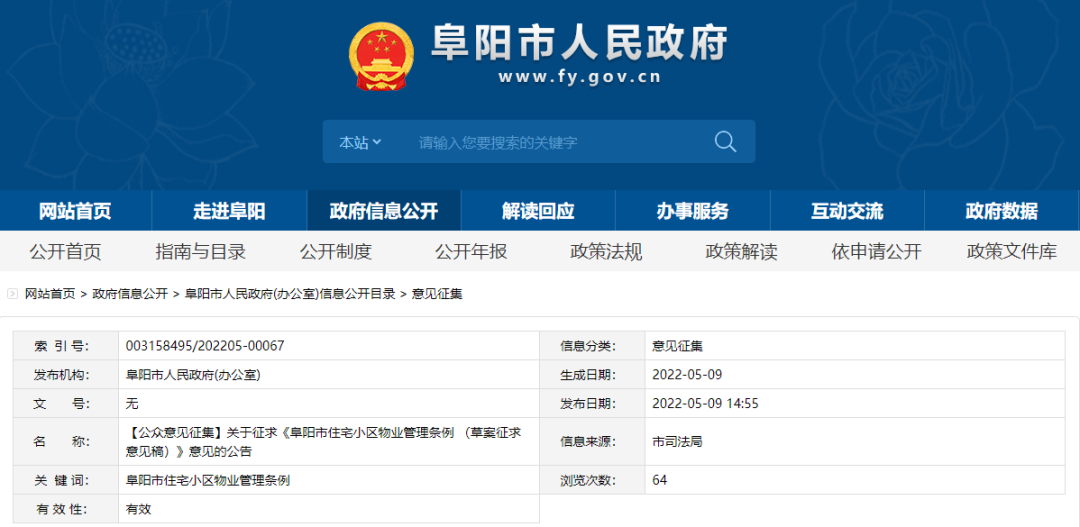The height and width of the screenshot is (527, 1080).
Task: Open 公开年报 sub-navigation
Action: click(471, 252)
